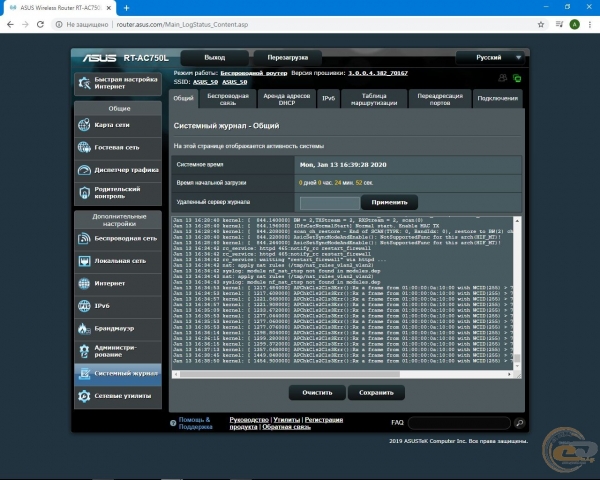600x480 pixels.
Task: Go back in browser history
Action: pyautogui.click(x=10, y=24)
